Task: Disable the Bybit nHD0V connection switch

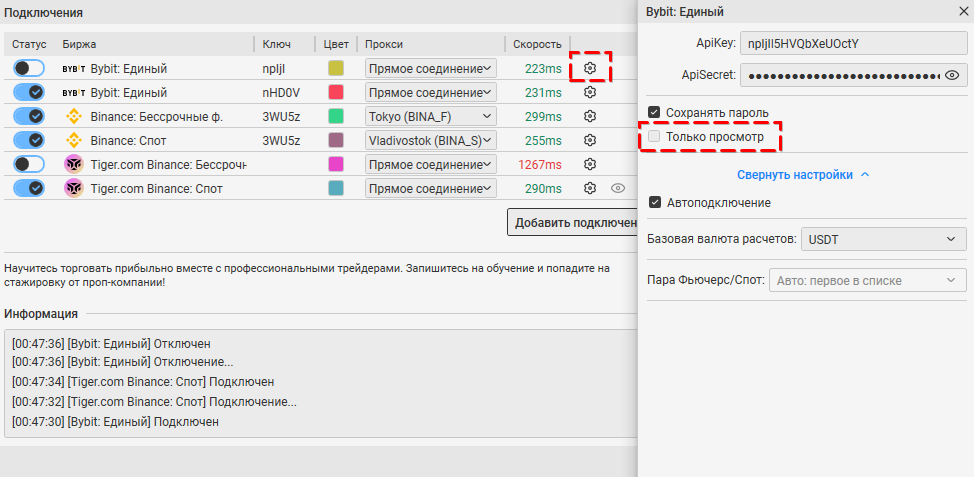Action: [x=29, y=93]
